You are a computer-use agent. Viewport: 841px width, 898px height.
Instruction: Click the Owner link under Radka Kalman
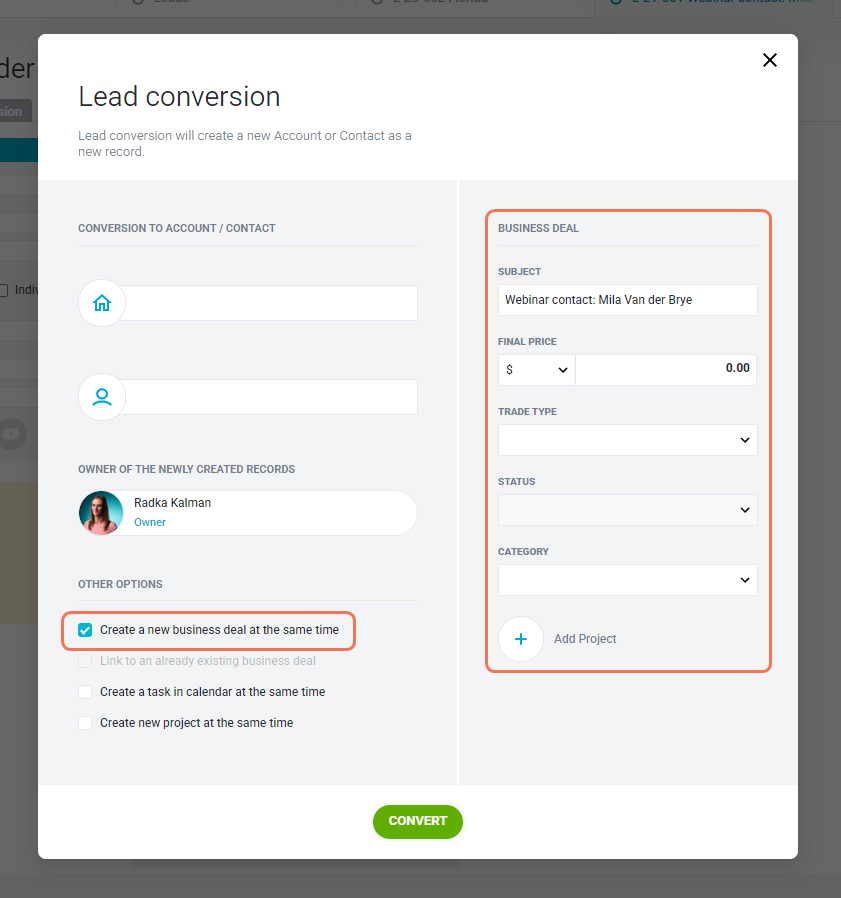(x=150, y=522)
